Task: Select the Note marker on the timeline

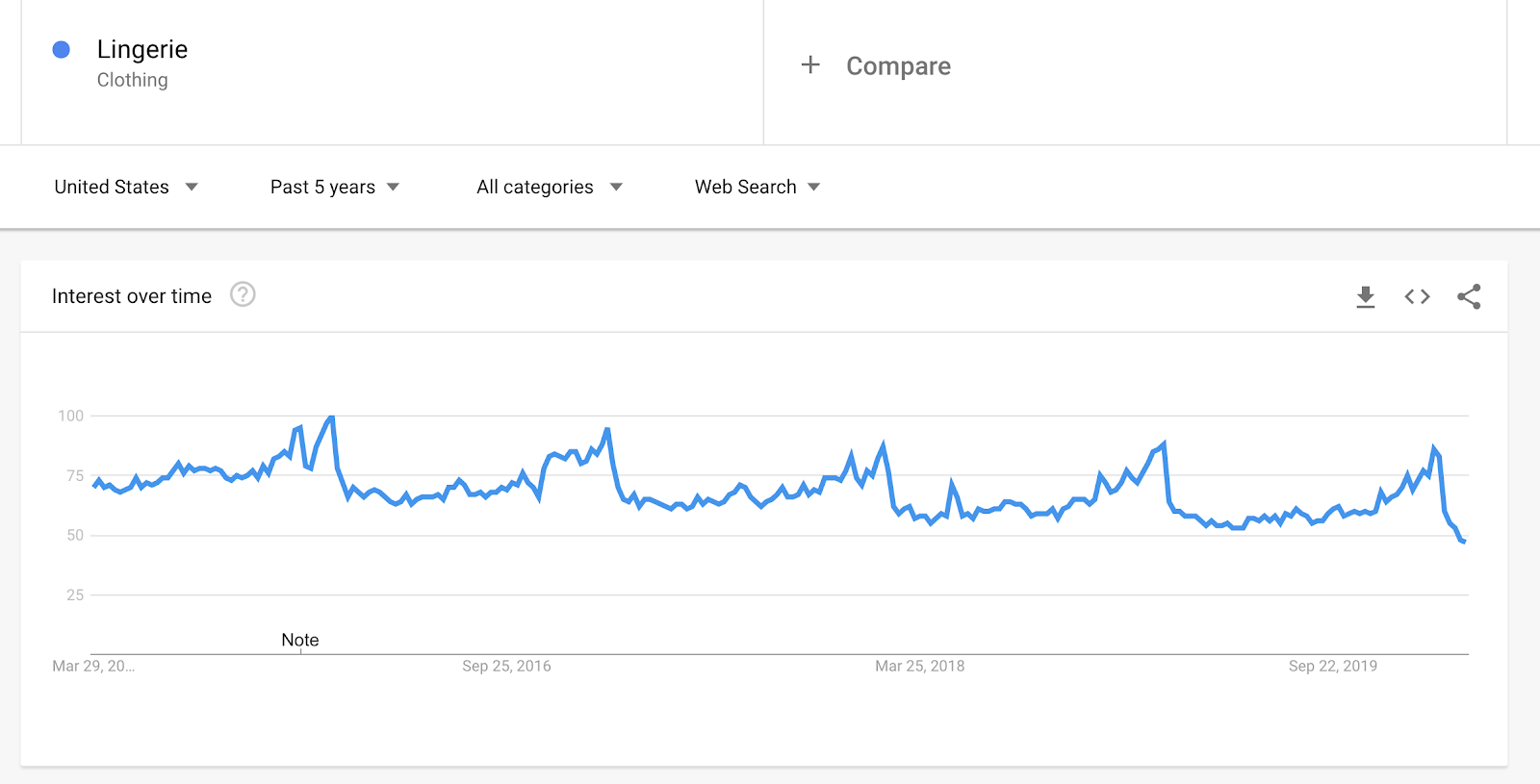Action: pyautogui.click(x=300, y=640)
